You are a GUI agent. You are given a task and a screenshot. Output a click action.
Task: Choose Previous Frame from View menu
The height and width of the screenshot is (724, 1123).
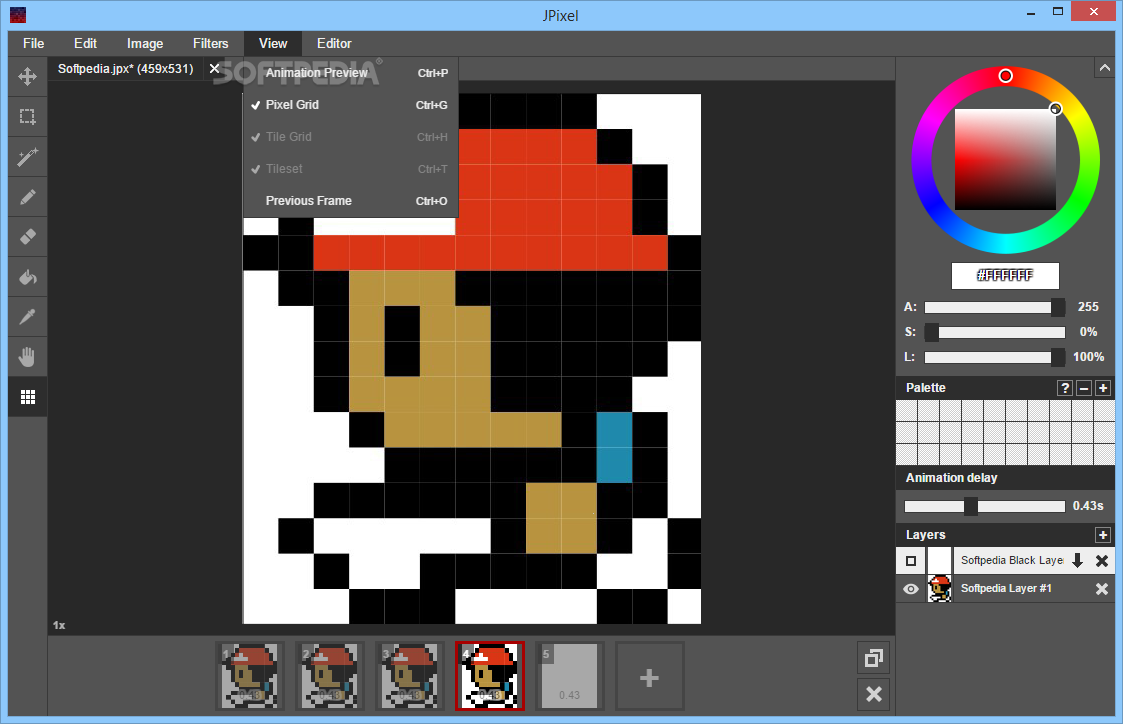350,201
